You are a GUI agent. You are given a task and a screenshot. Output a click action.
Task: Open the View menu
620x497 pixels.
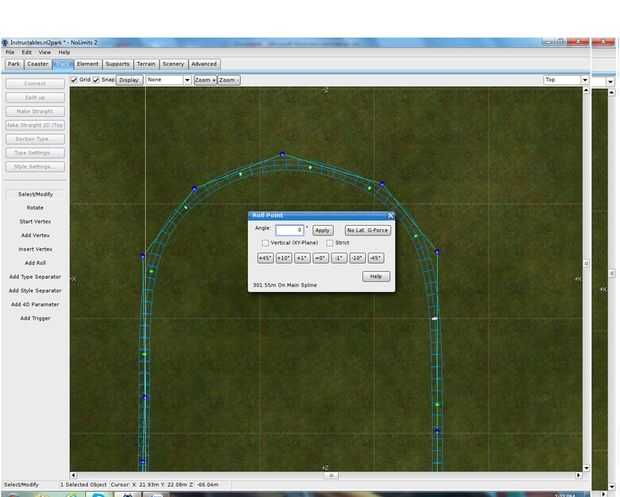pyautogui.click(x=45, y=52)
